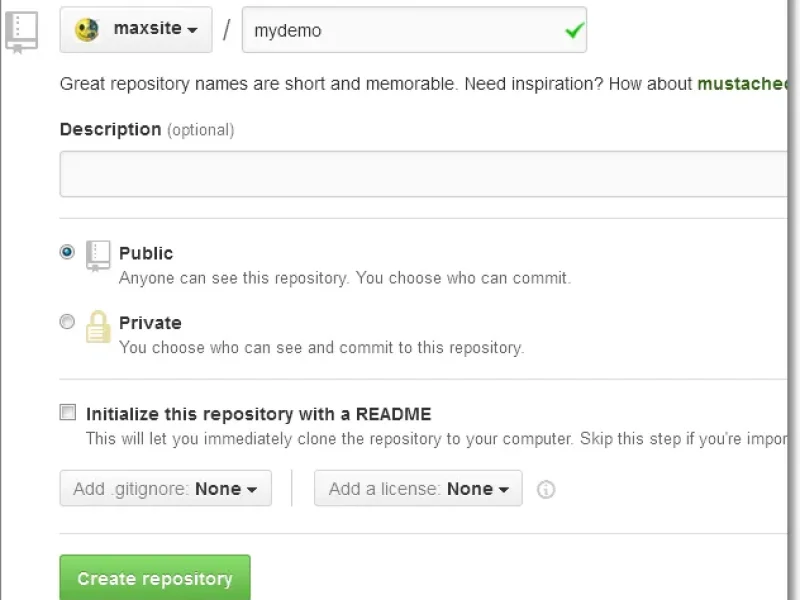The width and height of the screenshot is (800, 600).
Task: Click the green checkmark in the name field
Action: click(573, 30)
